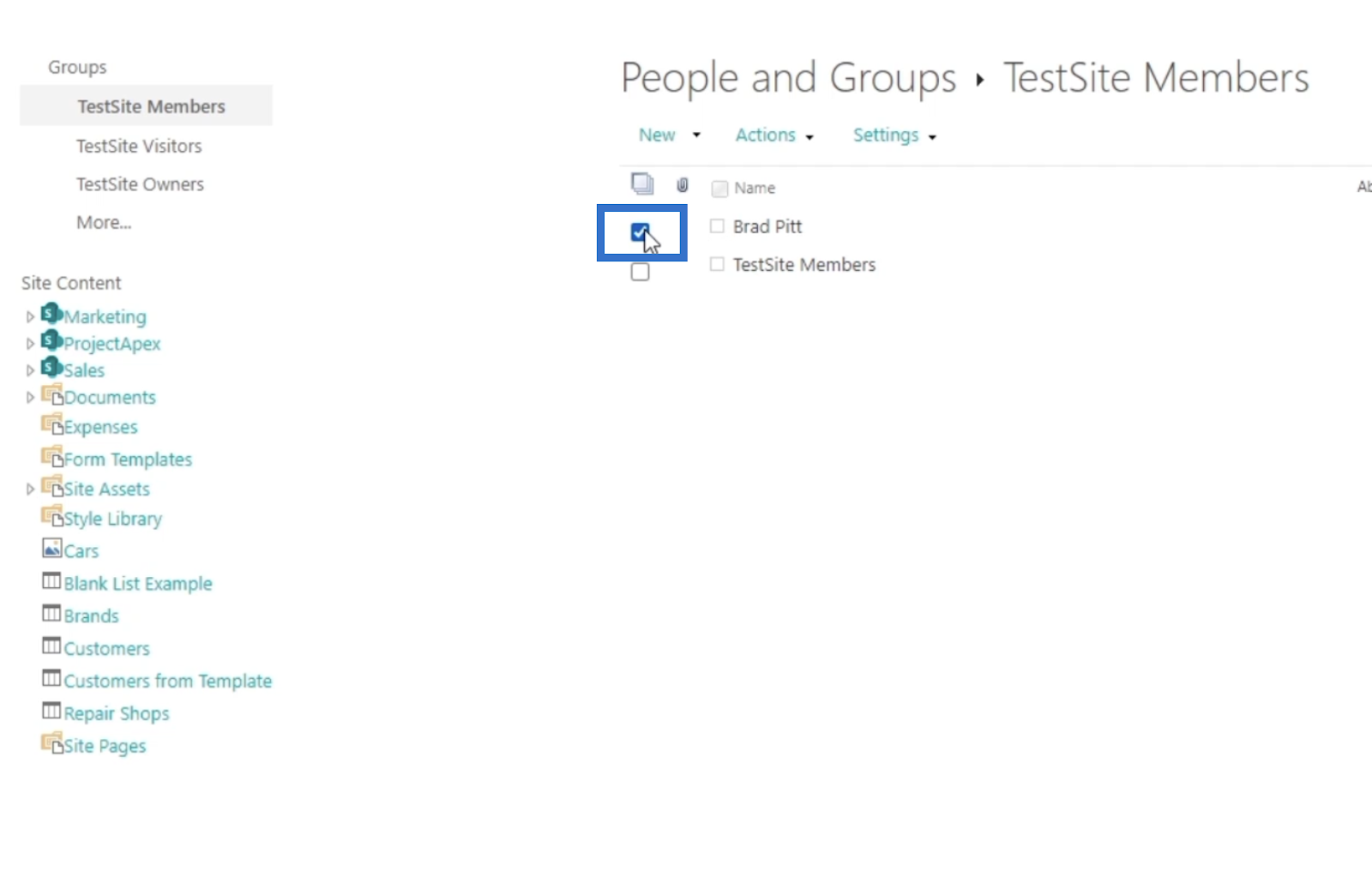Viewport: 1372px width, 871px height.
Task: Select TestSite Owners group
Action: point(140,184)
